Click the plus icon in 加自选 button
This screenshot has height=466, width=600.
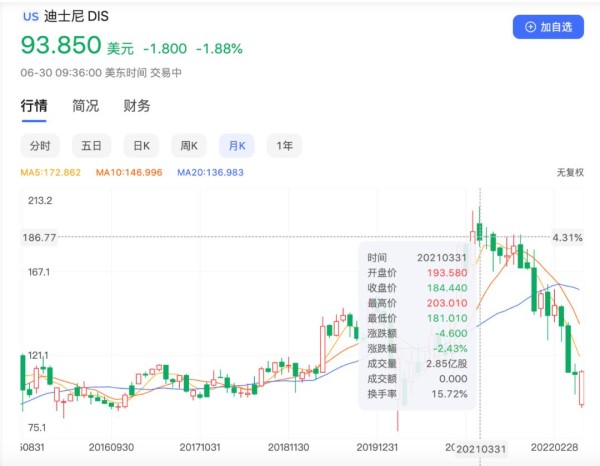(x=530, y=27)
